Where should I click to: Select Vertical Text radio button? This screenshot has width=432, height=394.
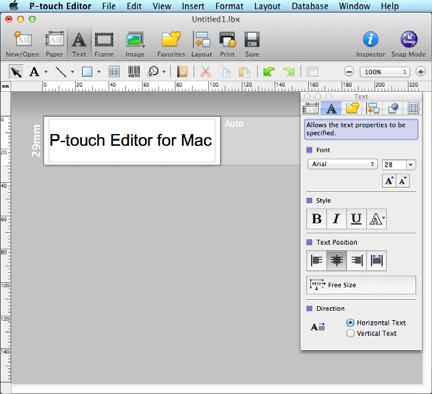coord(350,333)
